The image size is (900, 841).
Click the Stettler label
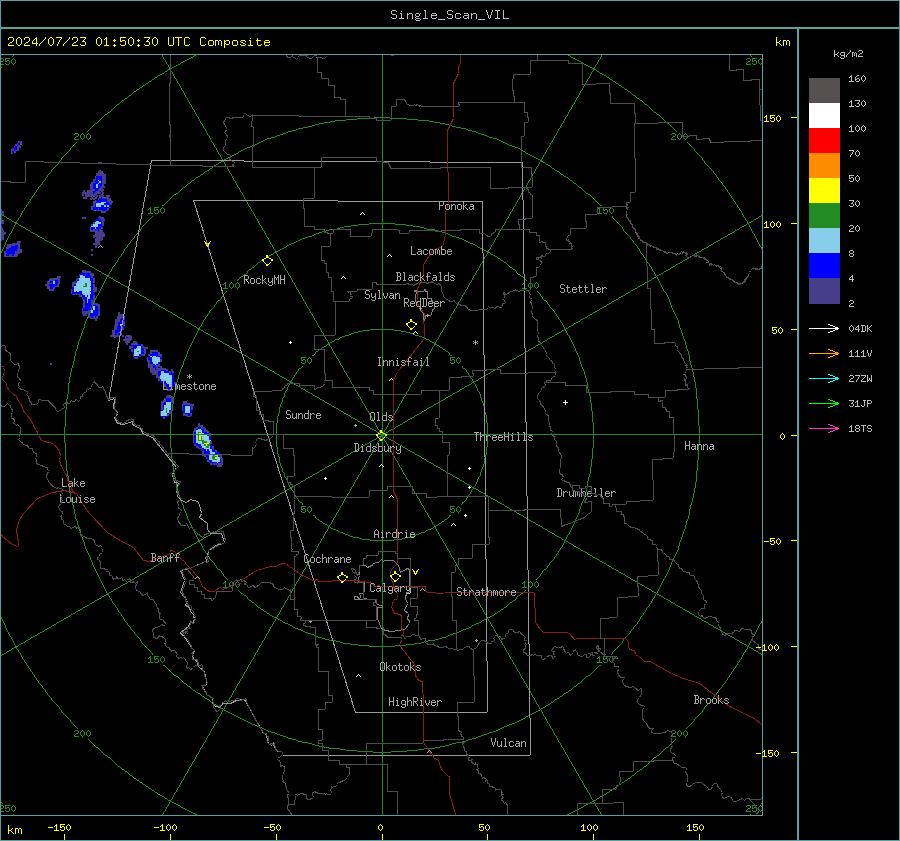[583, 289]
